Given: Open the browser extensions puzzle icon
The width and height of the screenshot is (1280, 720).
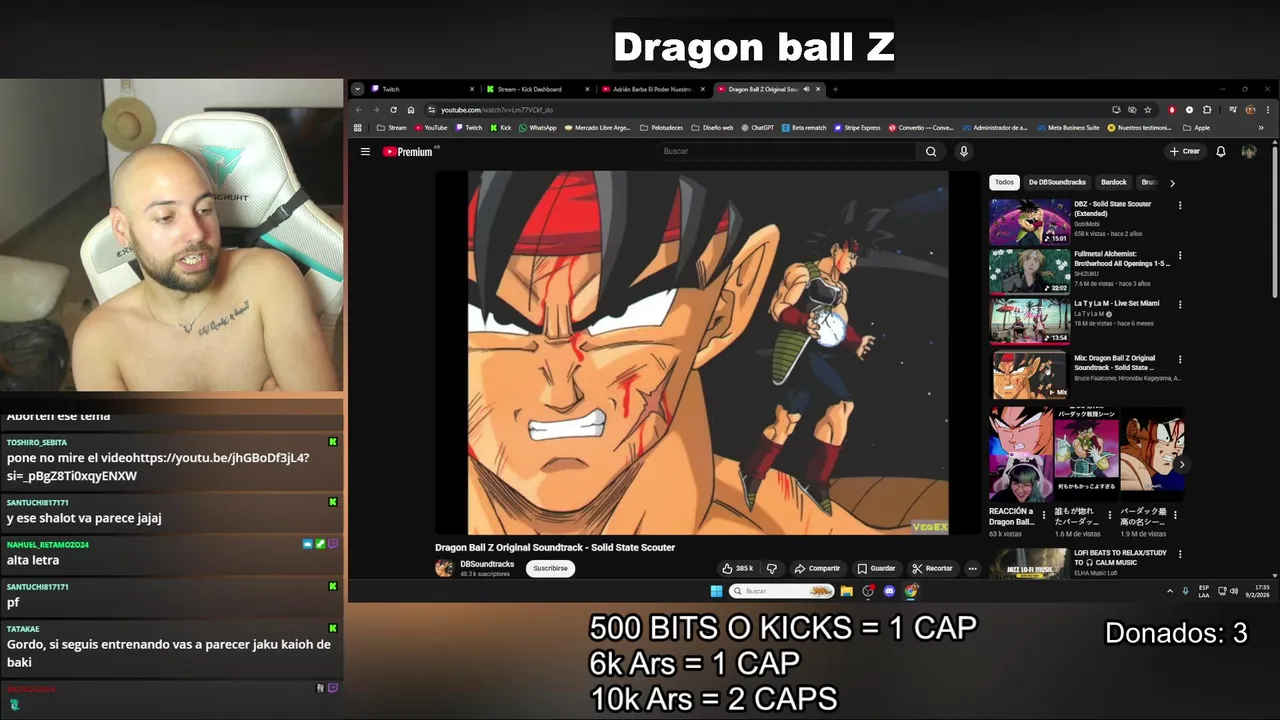Looking at the screenshot, I should tap(1207, 110).
